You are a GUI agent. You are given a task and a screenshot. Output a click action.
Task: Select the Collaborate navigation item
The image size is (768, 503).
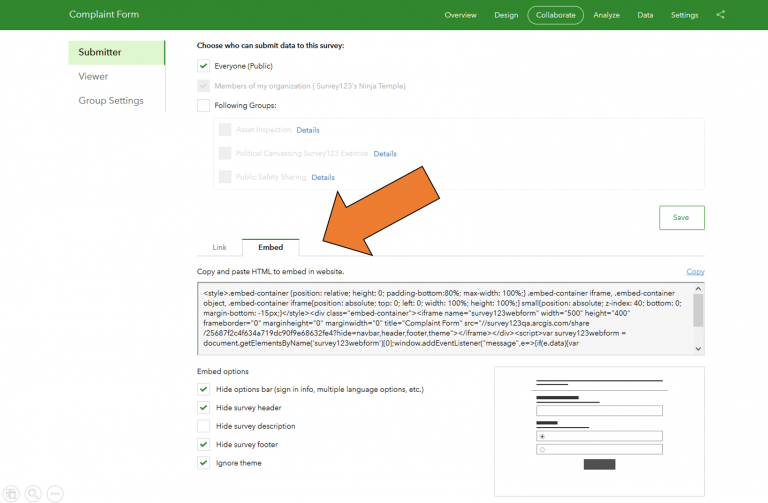pos(555,15)
